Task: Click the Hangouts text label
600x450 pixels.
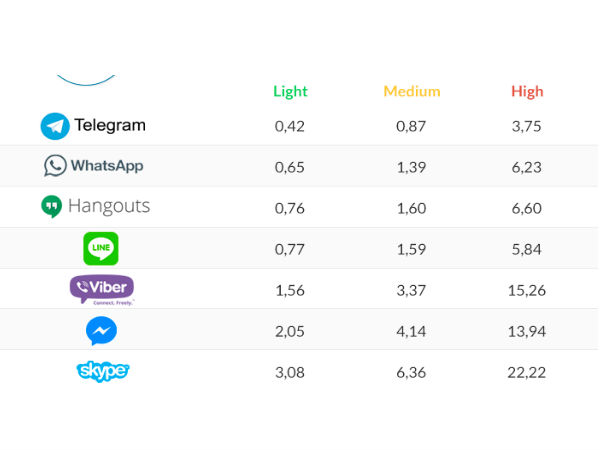Action: (109, 207)
